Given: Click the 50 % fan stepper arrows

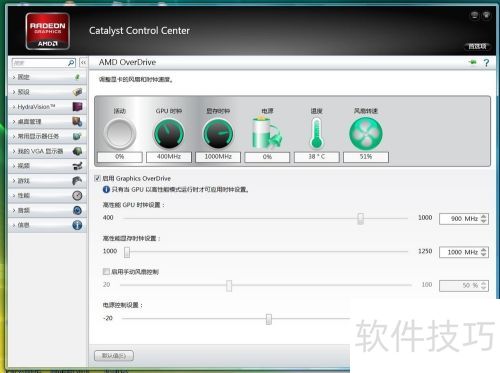Looking at the screenshot, I should tap(484, 285).
